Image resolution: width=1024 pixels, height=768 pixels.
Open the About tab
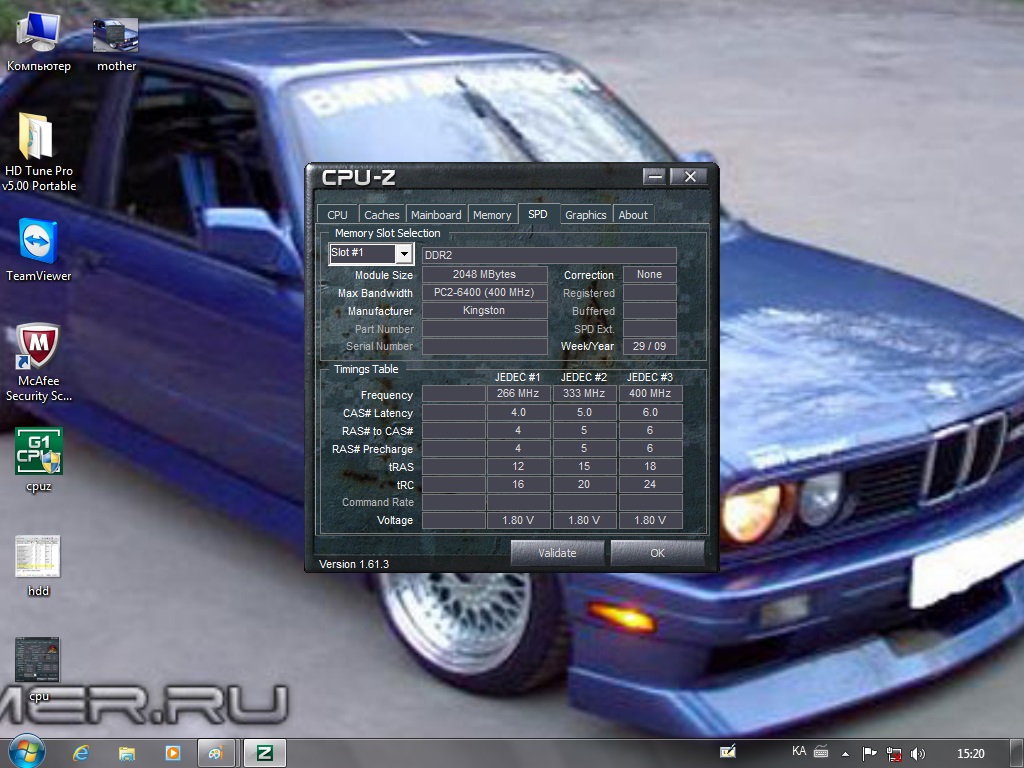coord(633,215)
